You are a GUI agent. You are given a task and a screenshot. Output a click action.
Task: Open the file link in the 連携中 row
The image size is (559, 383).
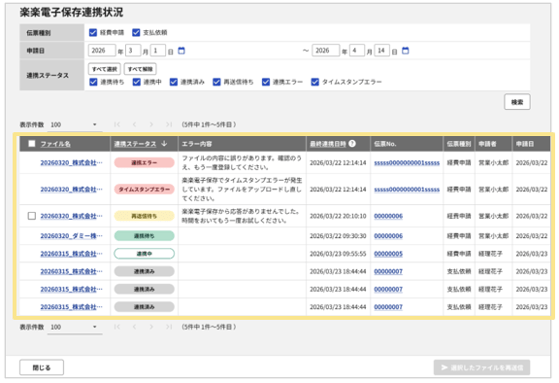[71, 254]
